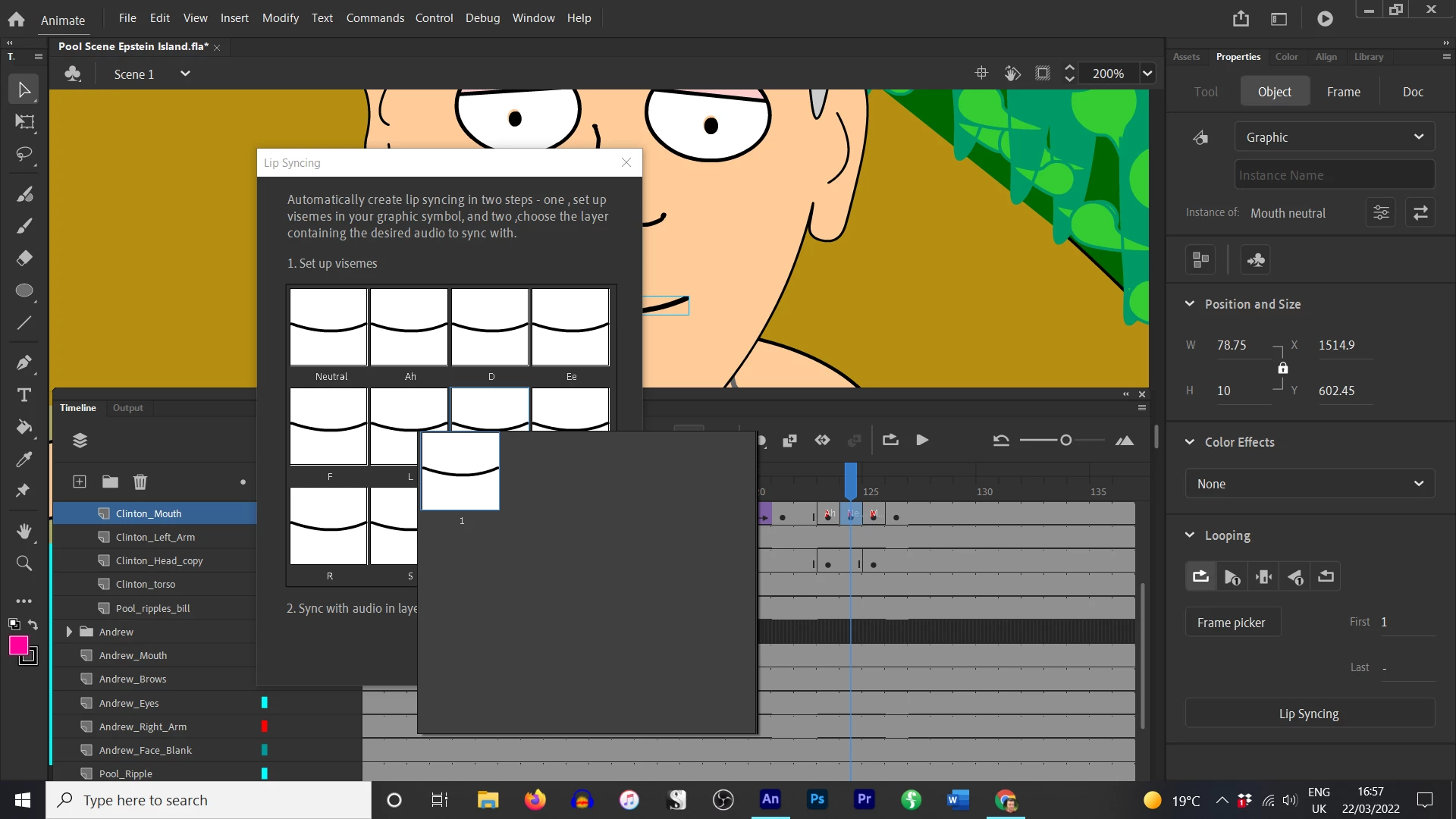Screen dimensions: 1456x819
Task: Toggle the width-height lock constraint
Action: [x=1282, y=368]
